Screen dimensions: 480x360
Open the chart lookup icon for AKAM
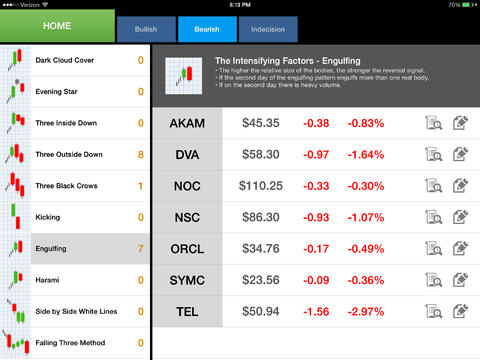434,123
